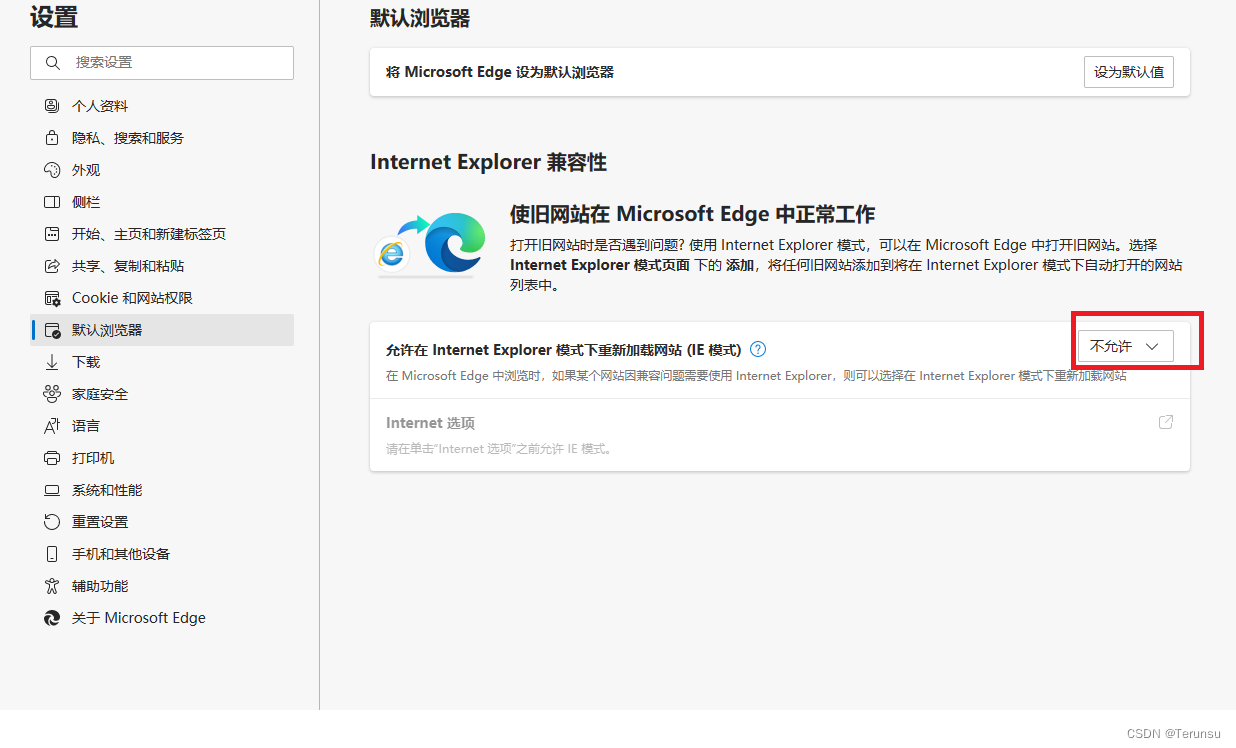Click into the 搜索设置 search box
Screen dimensions: 1236x748
tap(162, 62)
